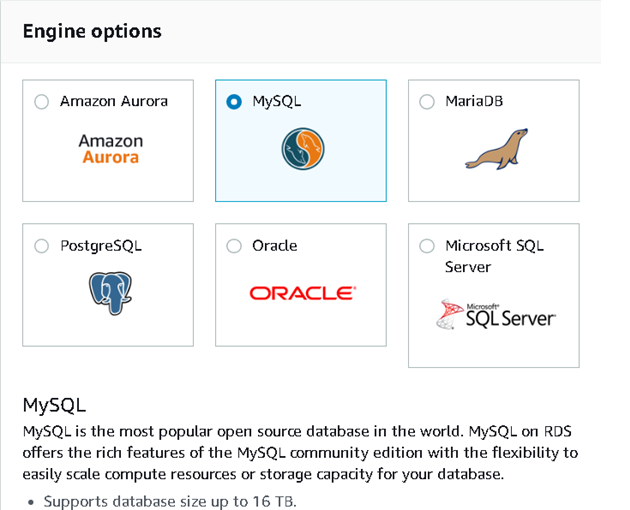
Task: Click the MySQL dolphin logo
Action: click(x=302, y=149)
